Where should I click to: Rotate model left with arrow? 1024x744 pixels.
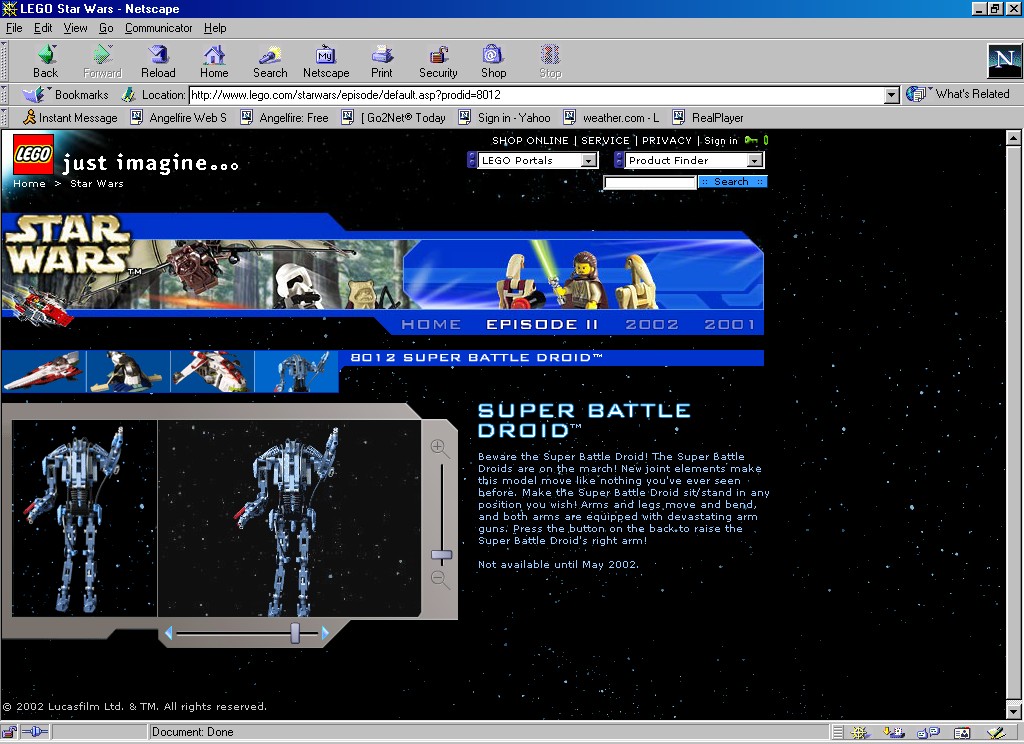[168, 632]
